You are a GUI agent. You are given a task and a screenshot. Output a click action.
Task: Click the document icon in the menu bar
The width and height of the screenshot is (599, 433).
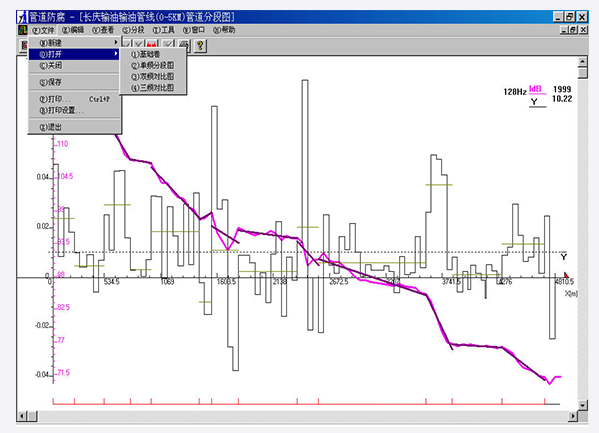(23, 30)
